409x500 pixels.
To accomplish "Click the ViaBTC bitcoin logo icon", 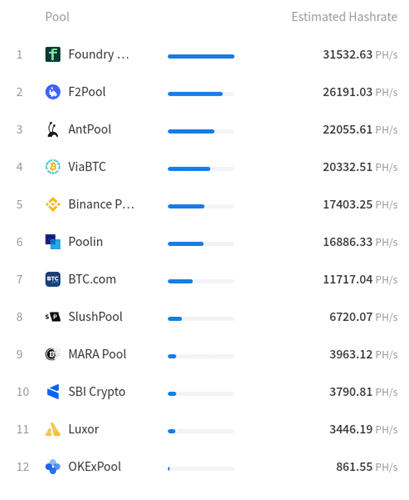I will [x=53, y=167].
